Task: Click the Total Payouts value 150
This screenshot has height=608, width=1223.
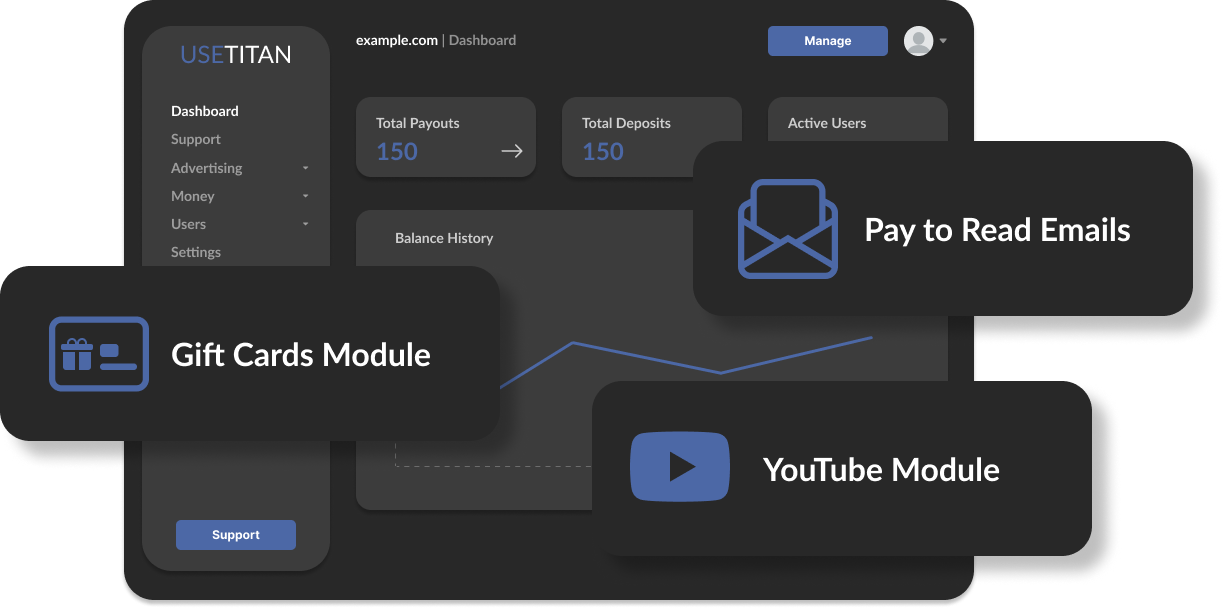Action: pos(397,152)
